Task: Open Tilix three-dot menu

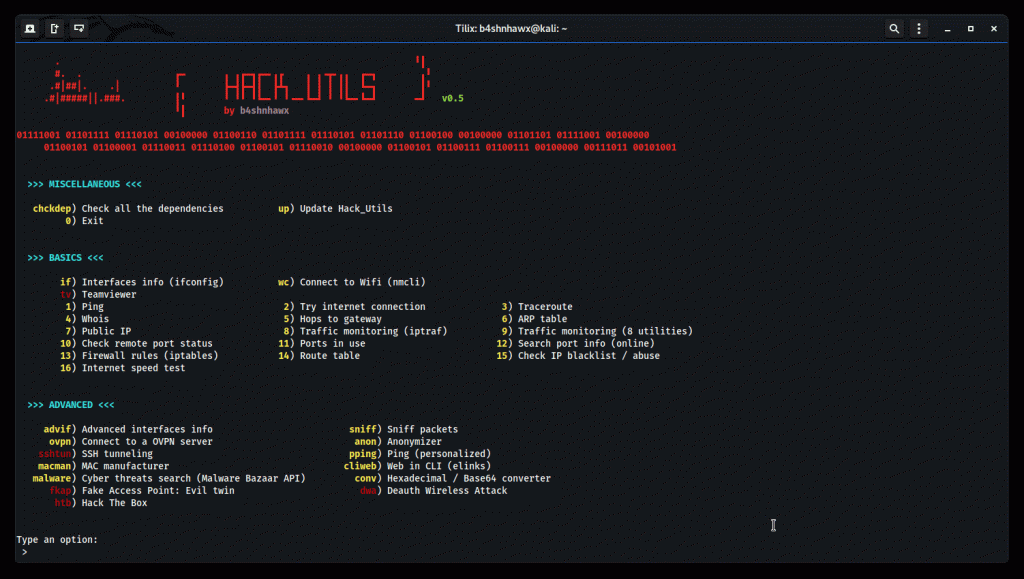Action: click(919, 29)
